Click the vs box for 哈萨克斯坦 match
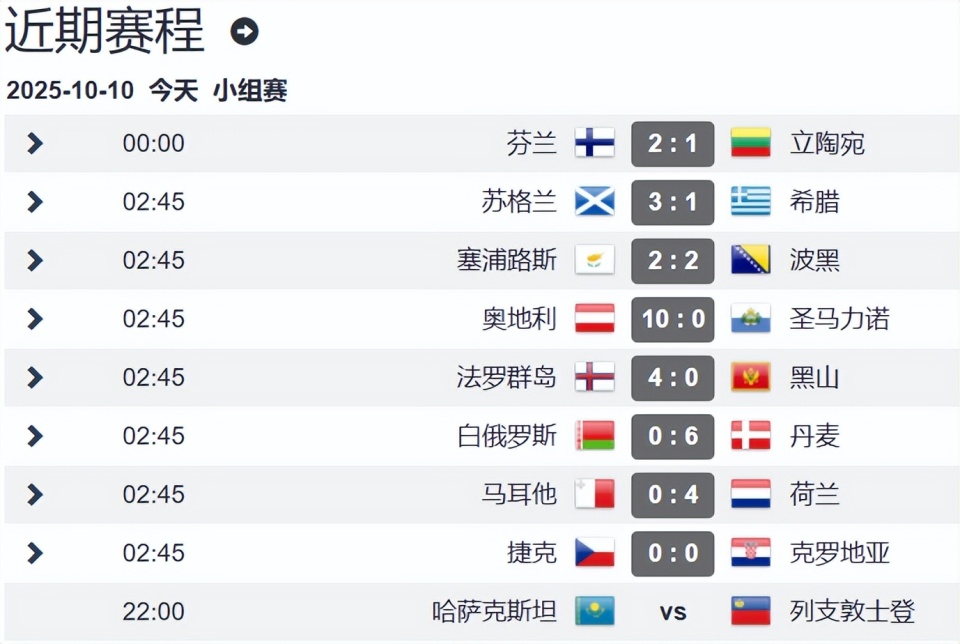 coord(672,611)
